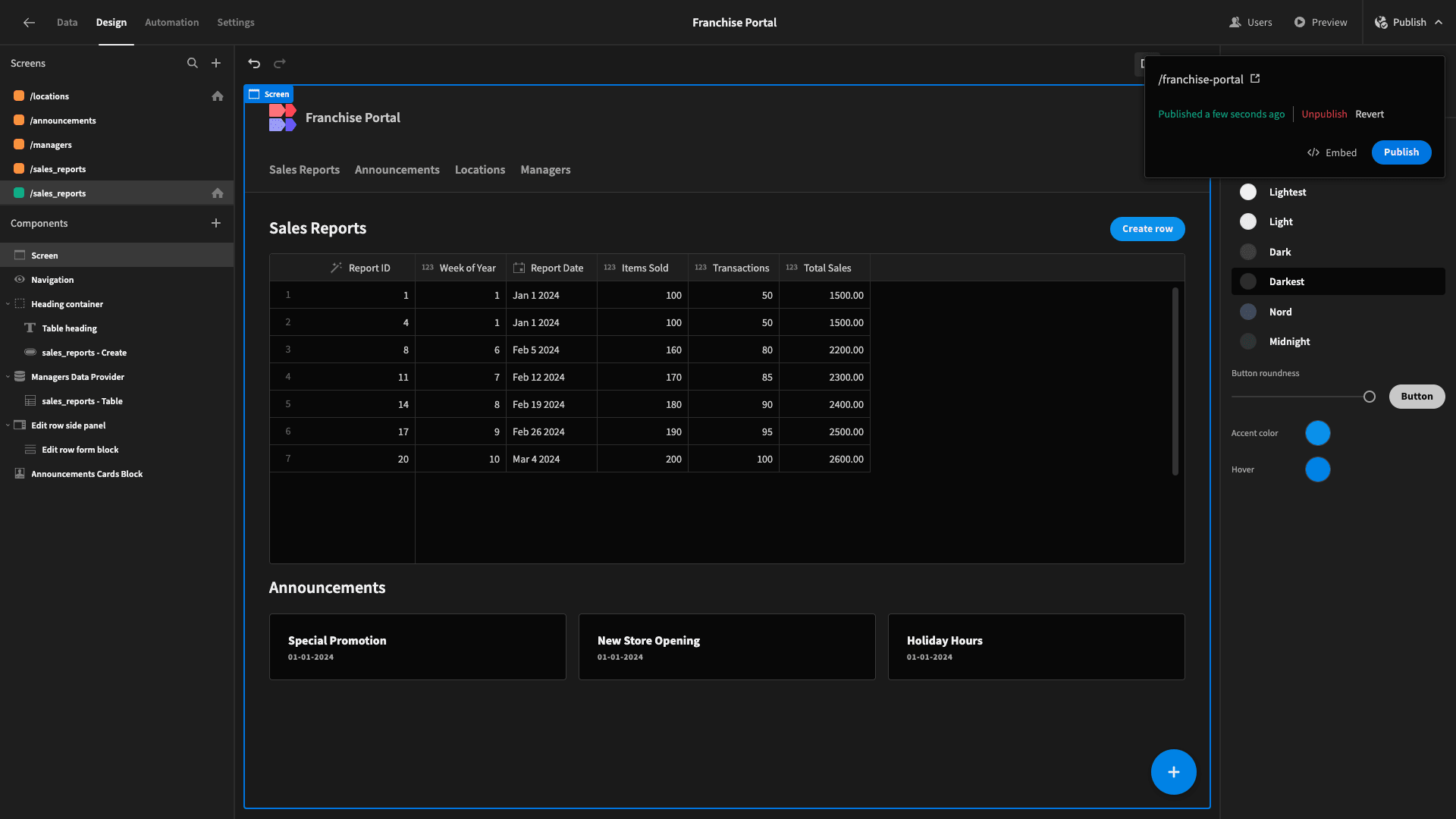The width and height of the screenshot is (1456, 819).
Task: Click home icon beside /locations screen
Action: point(218,96)
